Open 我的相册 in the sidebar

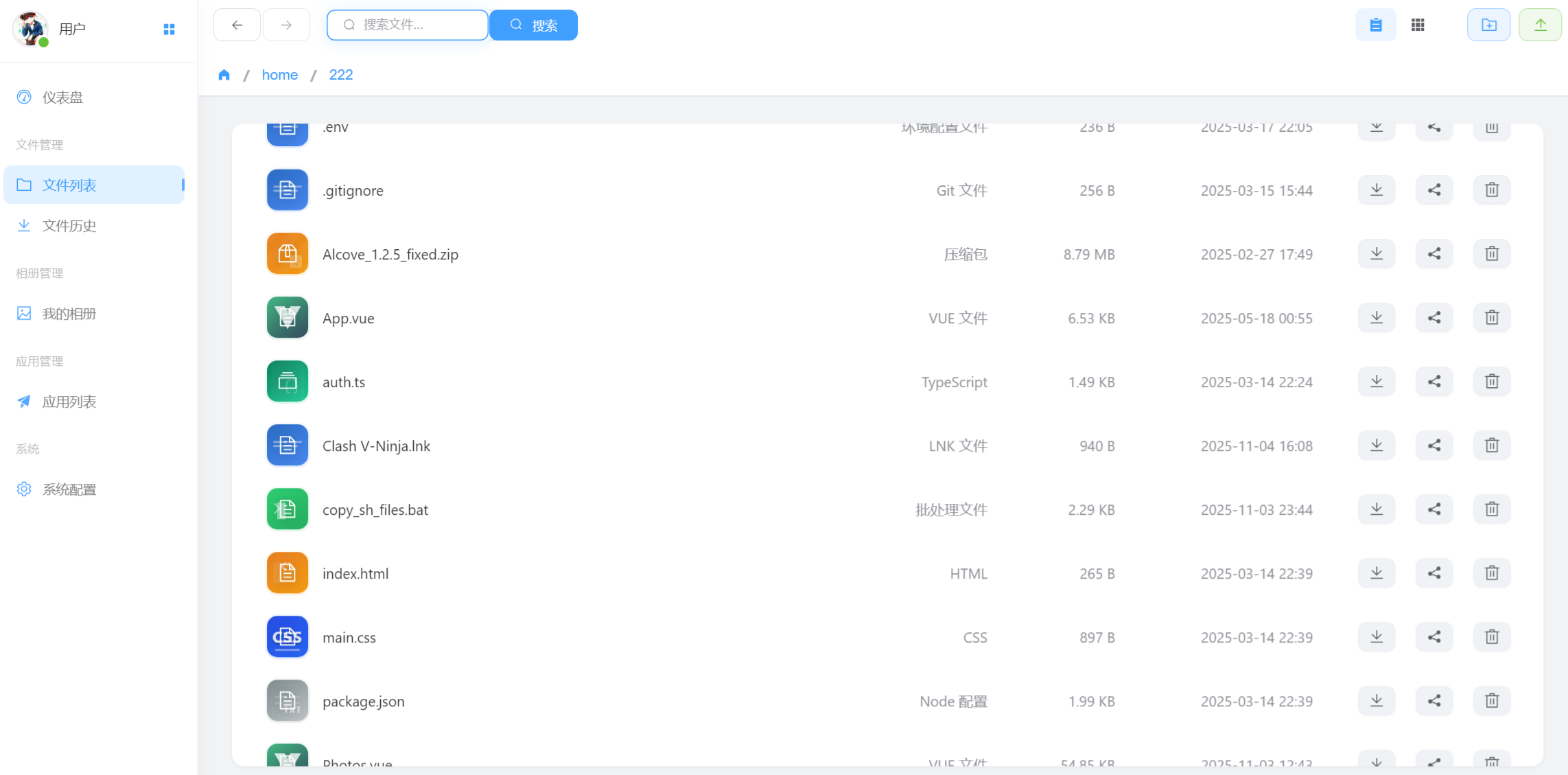click(x=69, y=314)
